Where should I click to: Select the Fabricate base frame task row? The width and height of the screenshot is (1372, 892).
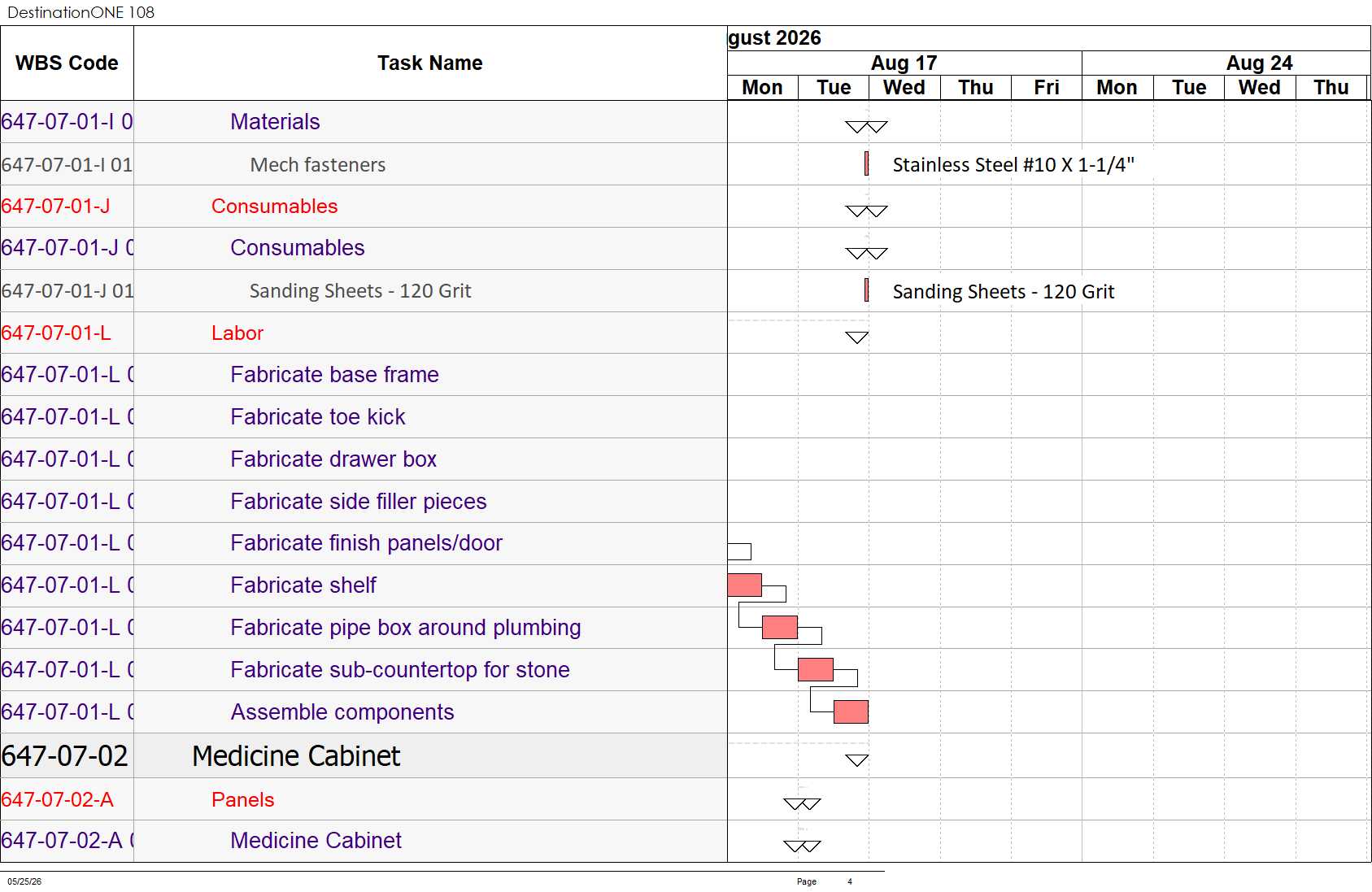coord(364,374)
